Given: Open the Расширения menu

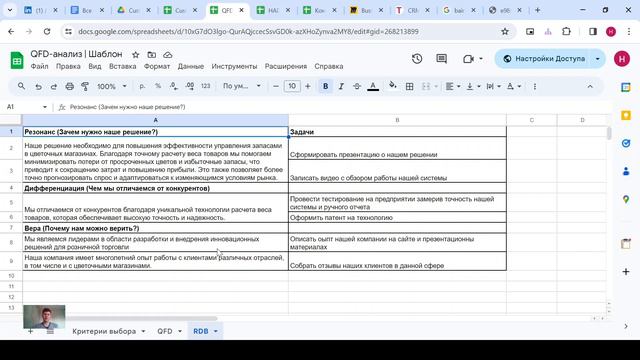Looking at the screenshot, I should (286, 66).
